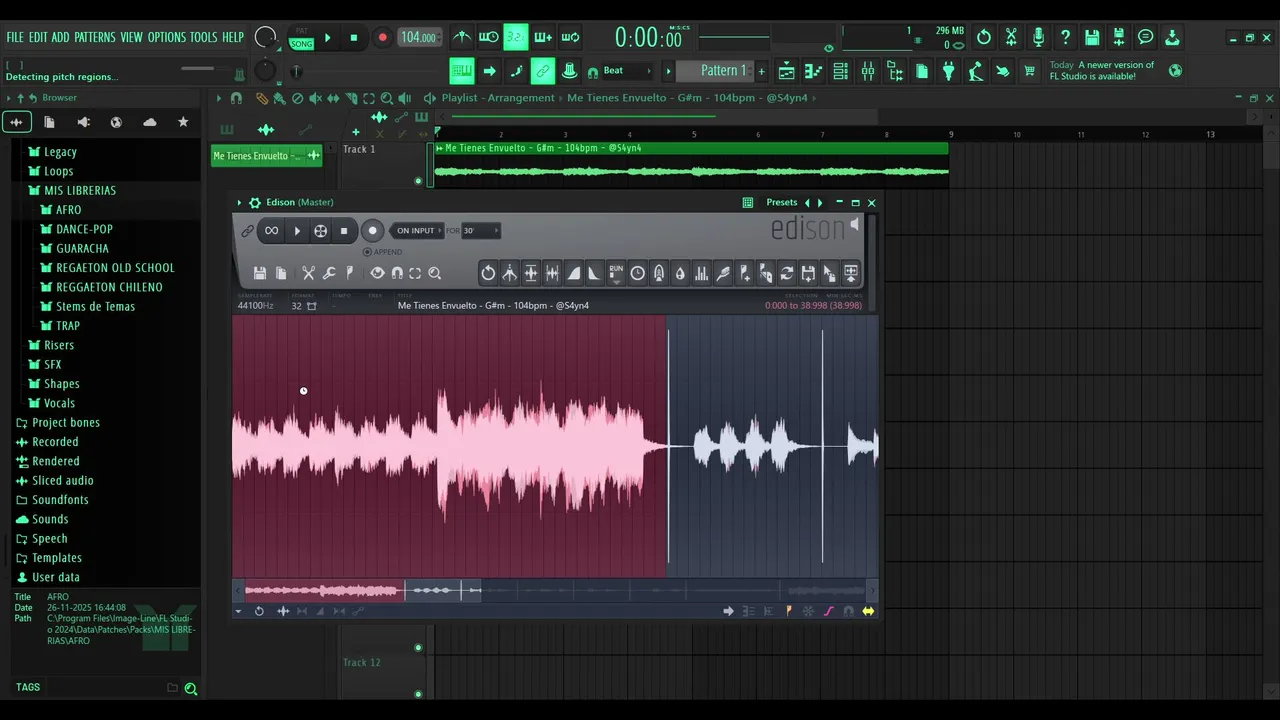
Task: Toggle PAT/SONG mode switch
Action: click(x=301, y=38)
